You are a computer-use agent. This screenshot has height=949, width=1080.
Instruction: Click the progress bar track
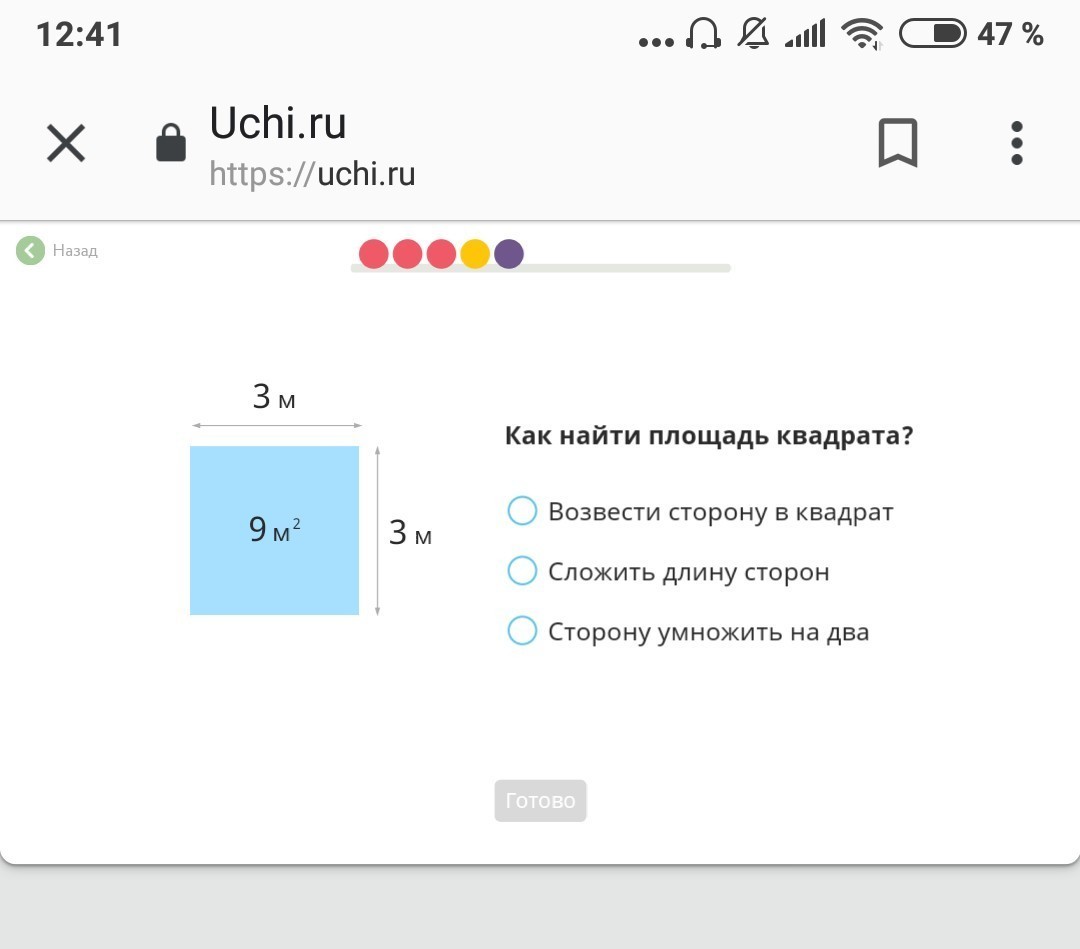(627, 268)
